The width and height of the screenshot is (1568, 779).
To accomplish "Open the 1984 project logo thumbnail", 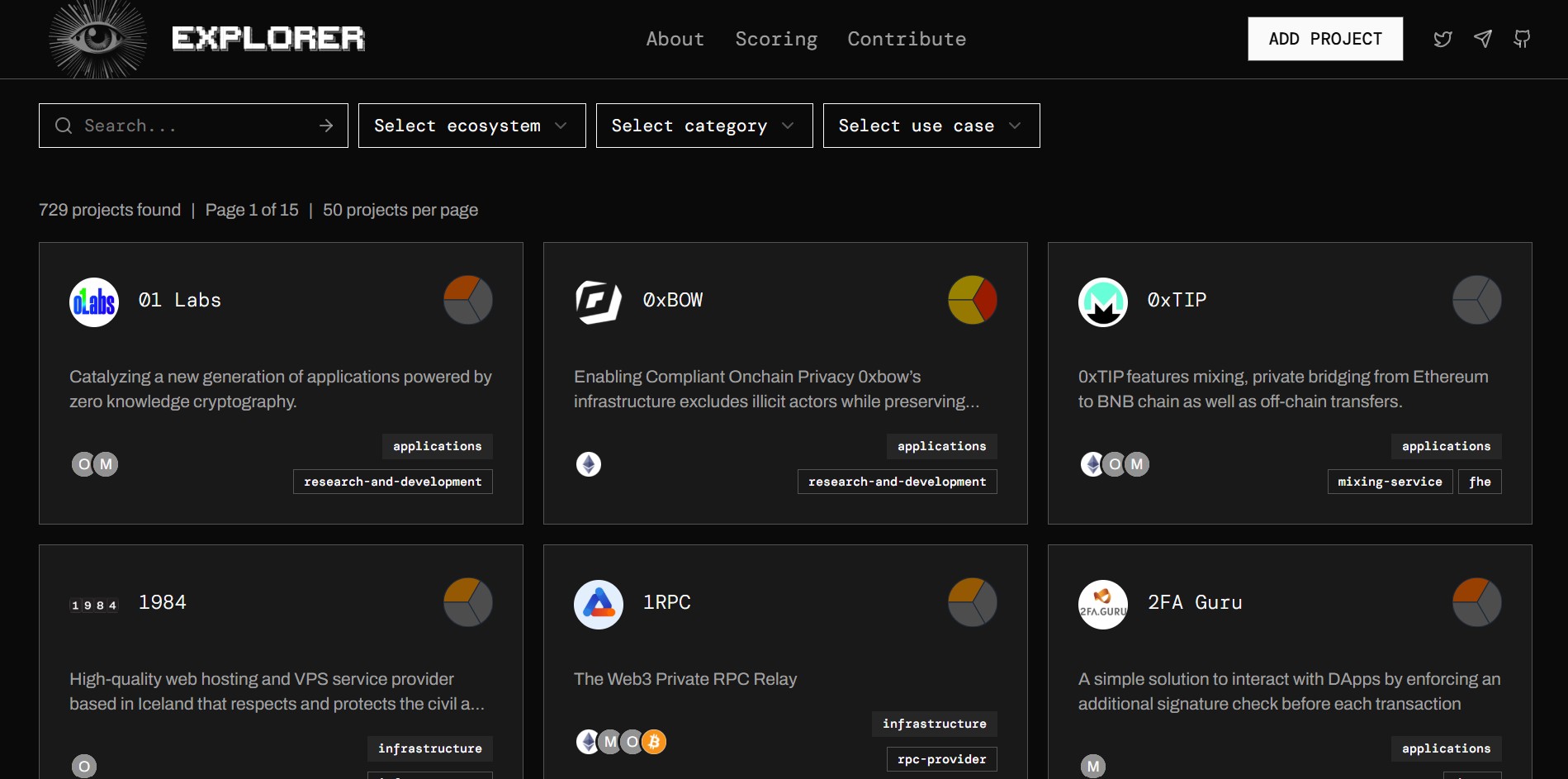I will [x=93, y=603].
